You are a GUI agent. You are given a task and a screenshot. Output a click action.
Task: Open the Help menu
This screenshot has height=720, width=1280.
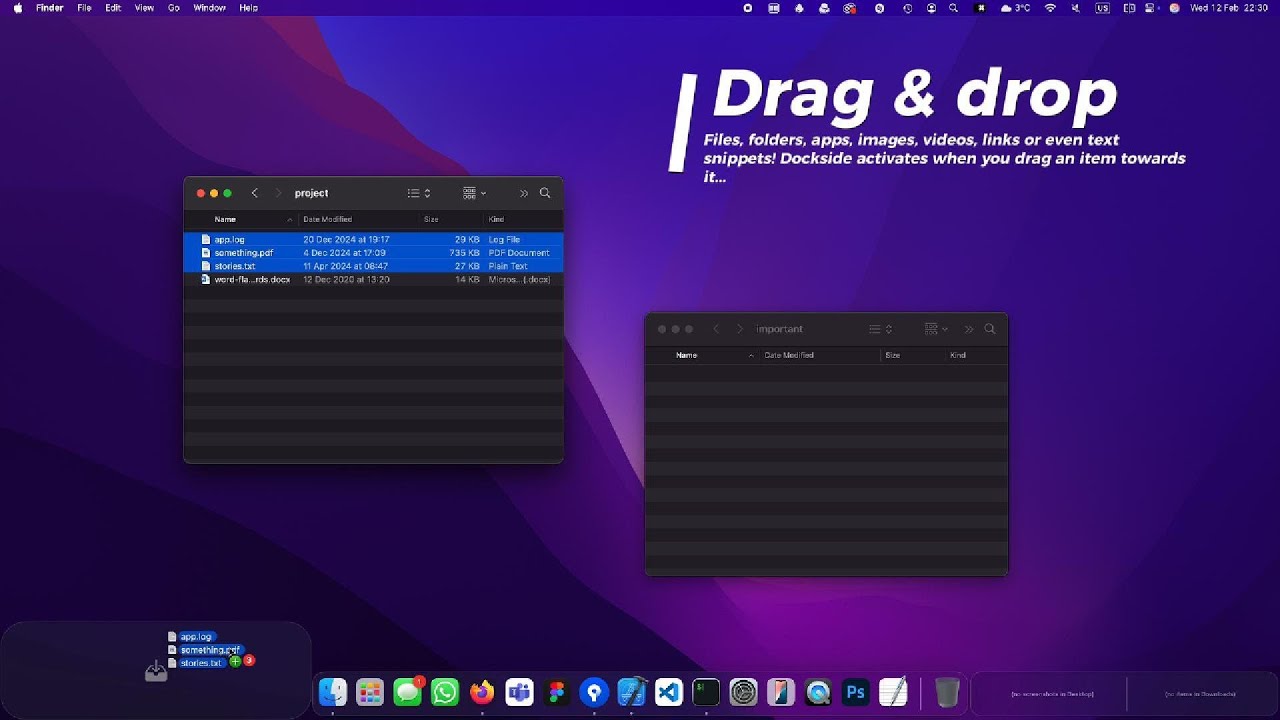[x=249, y=8]
